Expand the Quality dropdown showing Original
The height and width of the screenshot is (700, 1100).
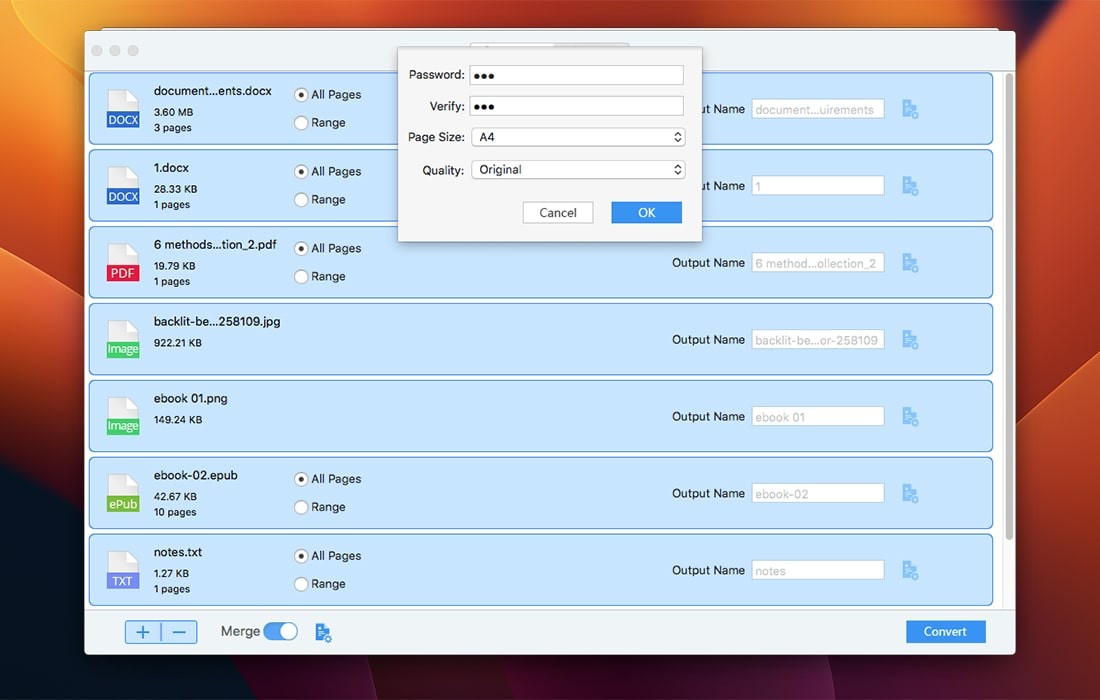pos(577,170)
